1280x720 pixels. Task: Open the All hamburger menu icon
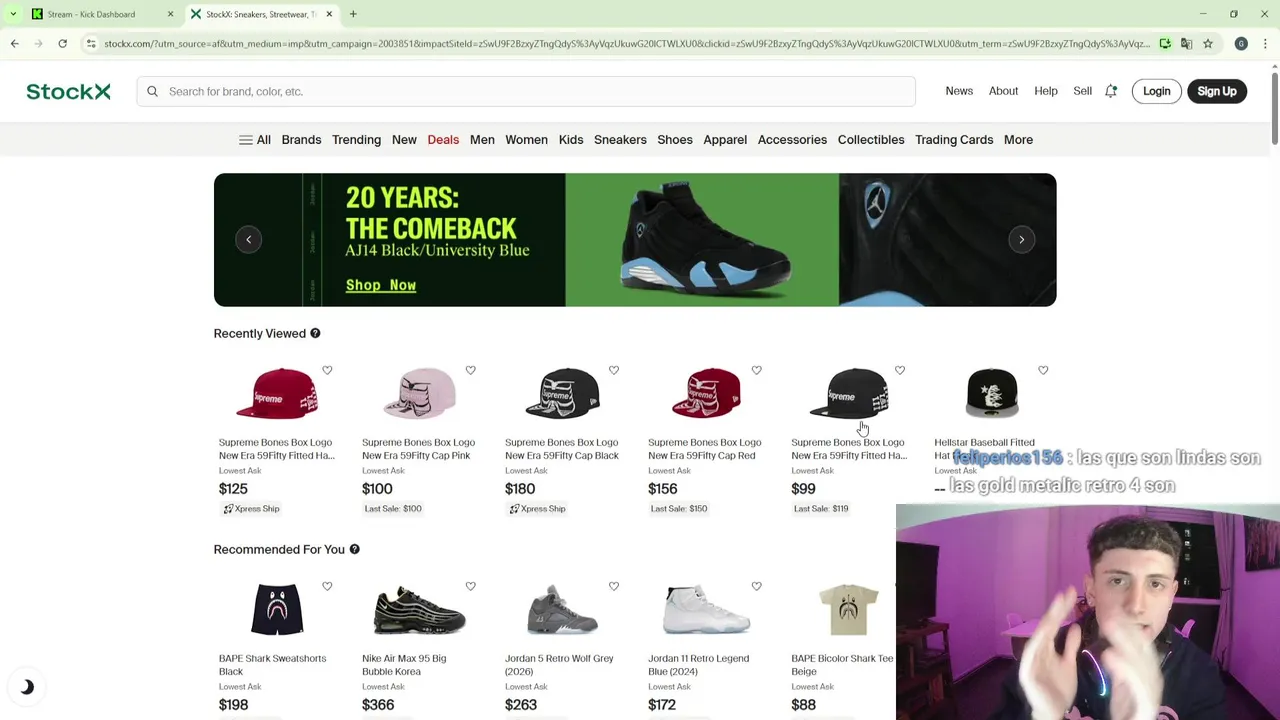pyautogui.click(x=246, y=140)
